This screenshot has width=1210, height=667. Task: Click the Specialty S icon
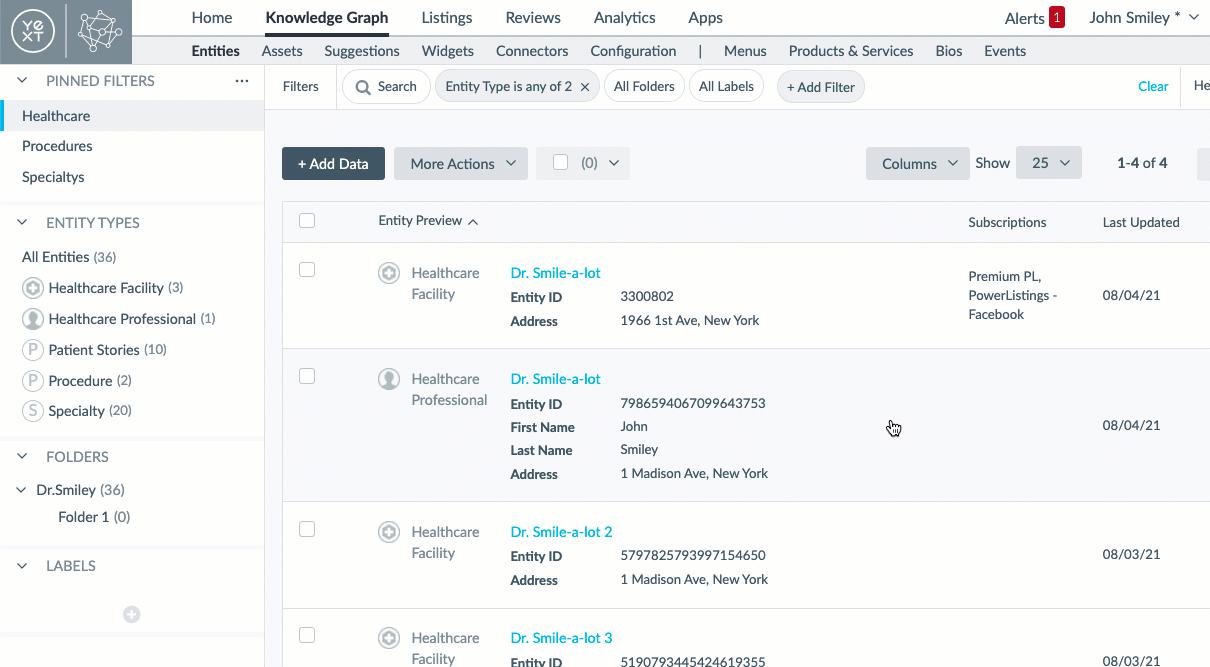click(x=33, y=410)
